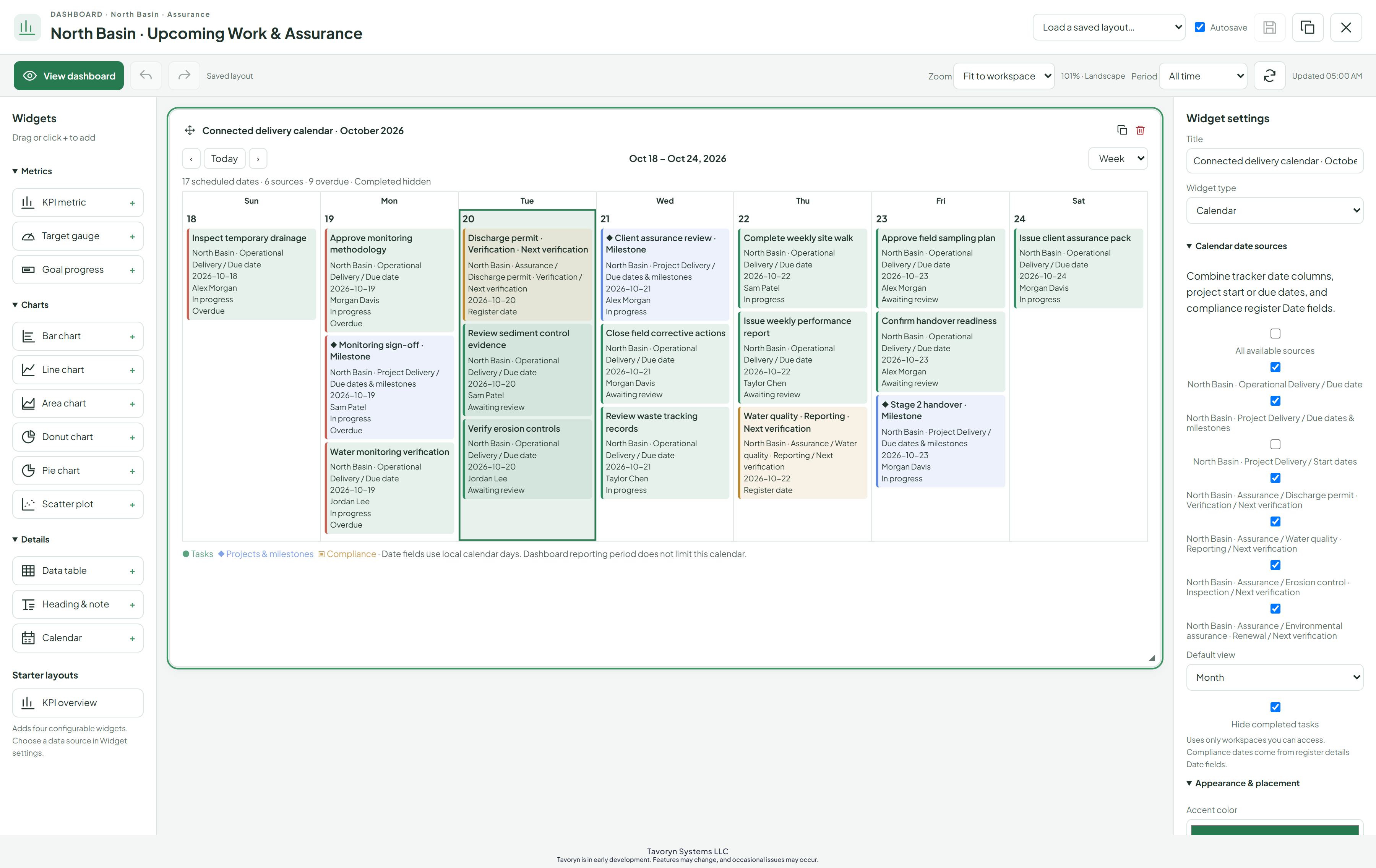
Task: Duplicate the calendar widget via copy icon
Action: click(1122, 130)
